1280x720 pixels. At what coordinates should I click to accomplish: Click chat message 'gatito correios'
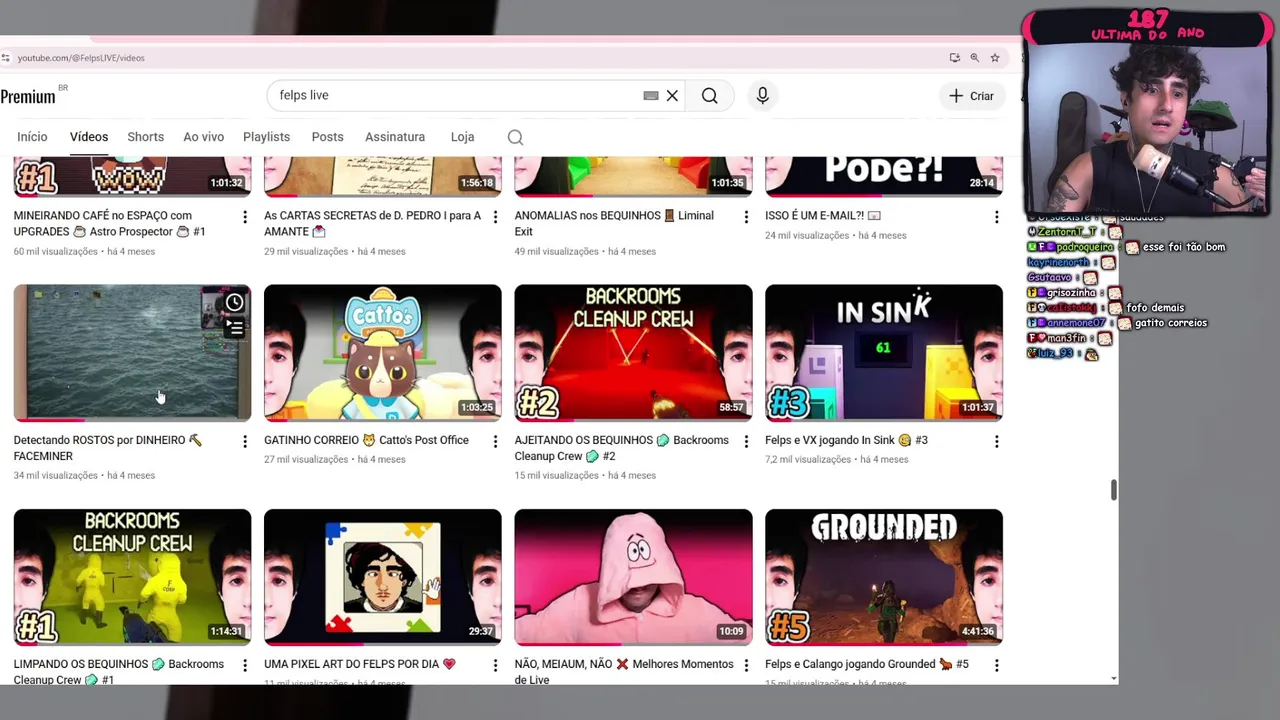(x=1170, y=323)
